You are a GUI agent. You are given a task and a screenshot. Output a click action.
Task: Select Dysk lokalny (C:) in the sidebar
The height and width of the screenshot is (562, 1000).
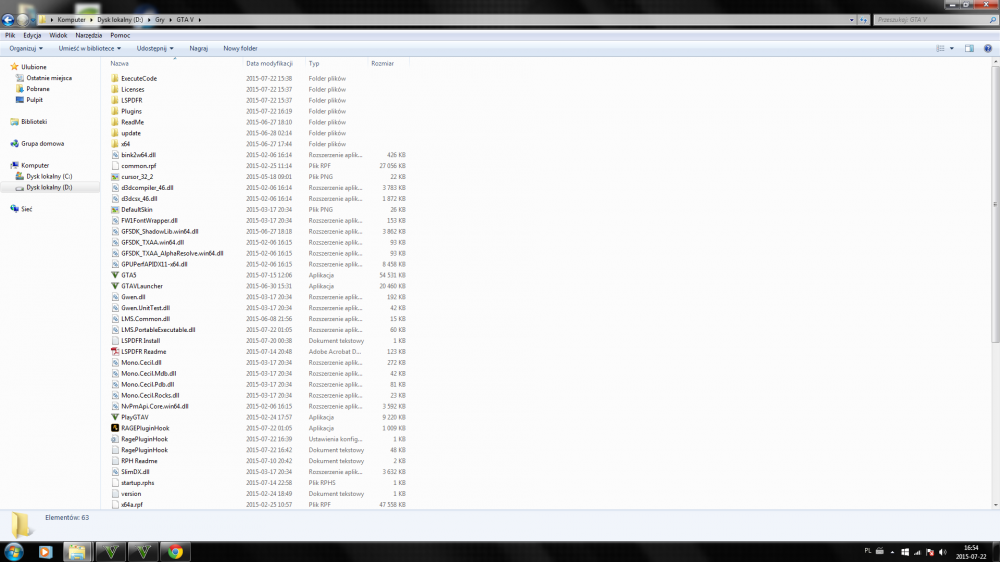click(x=49, y=176)
